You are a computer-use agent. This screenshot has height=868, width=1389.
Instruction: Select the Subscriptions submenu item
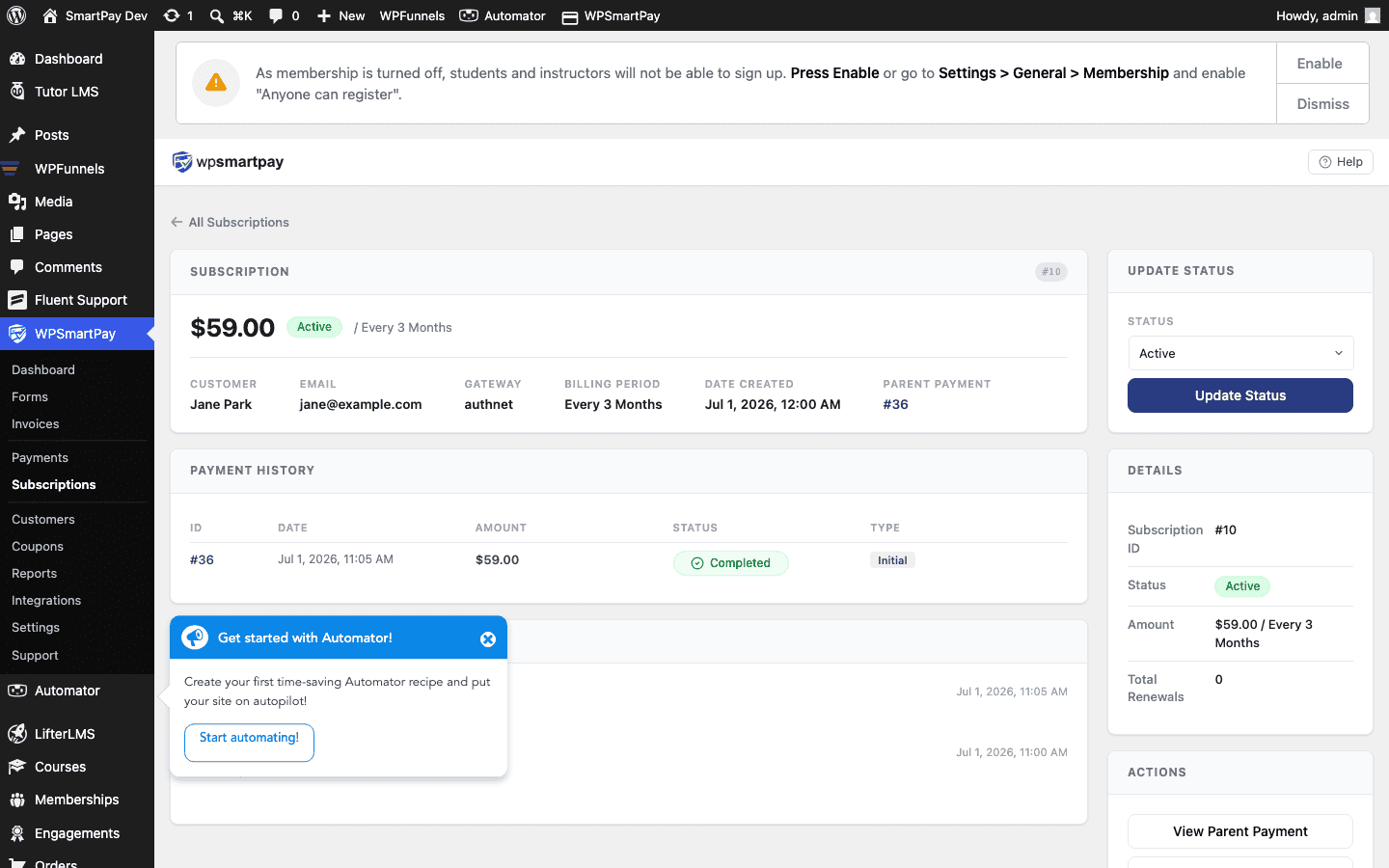pyautogui.click(x=54, y=484)
